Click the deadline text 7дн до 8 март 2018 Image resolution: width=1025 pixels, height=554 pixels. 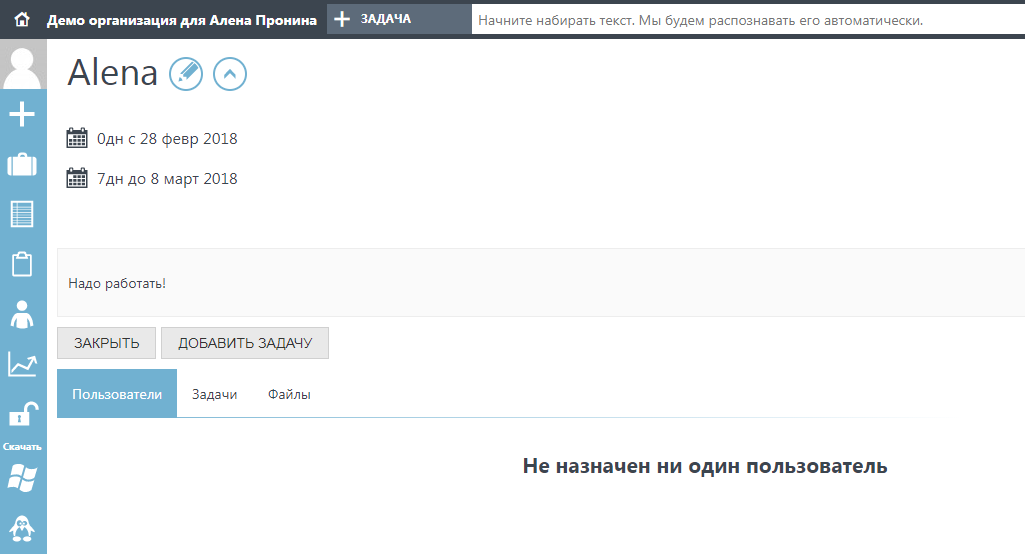(x=167, y=179)
